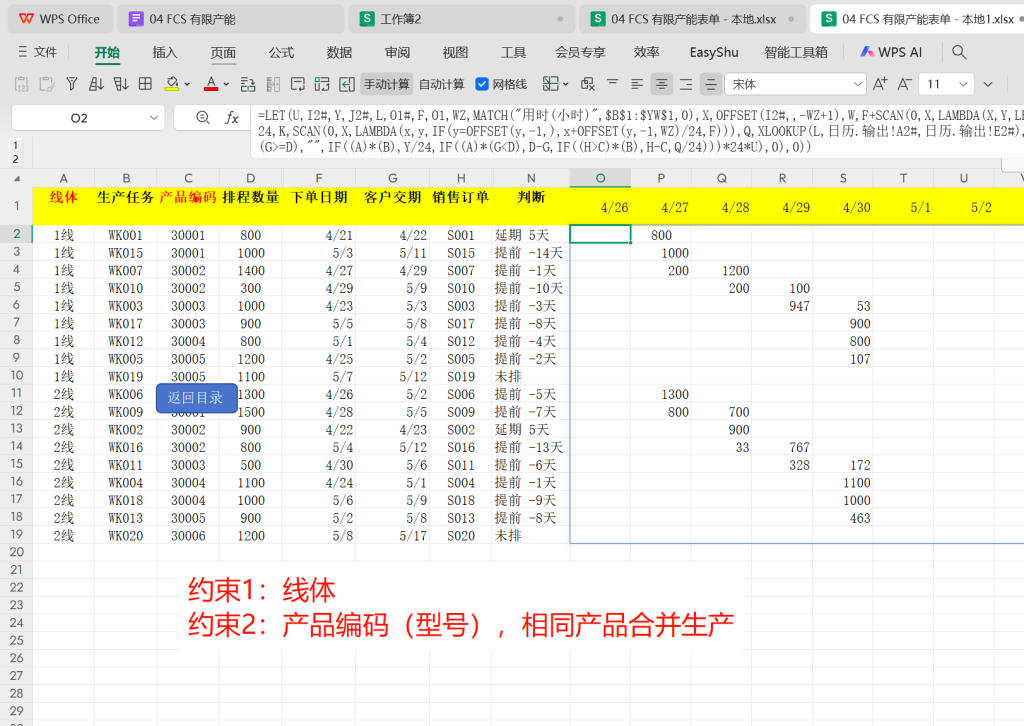
Task: Expand the toolbar overflow chevron
Action: point(988,84)
